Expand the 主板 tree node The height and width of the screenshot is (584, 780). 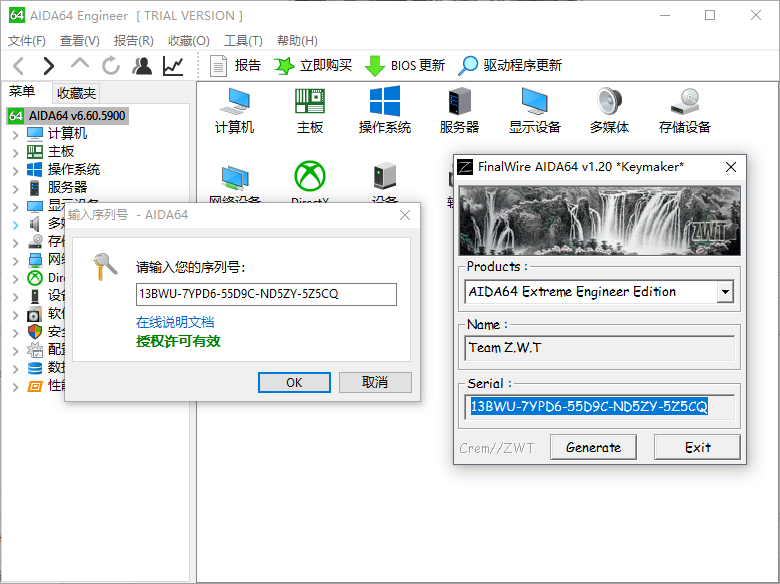click(x=15, y=152)
